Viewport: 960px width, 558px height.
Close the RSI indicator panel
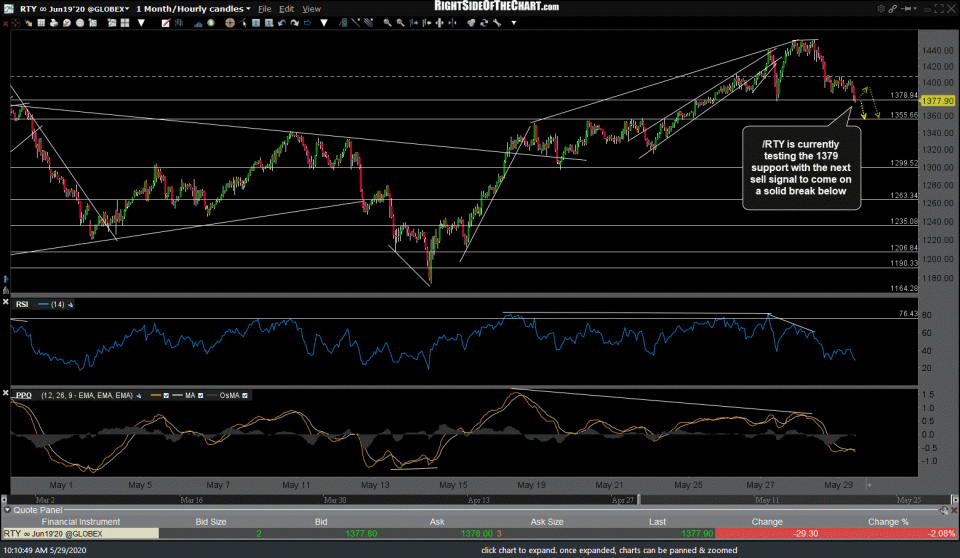pos(7,303)
